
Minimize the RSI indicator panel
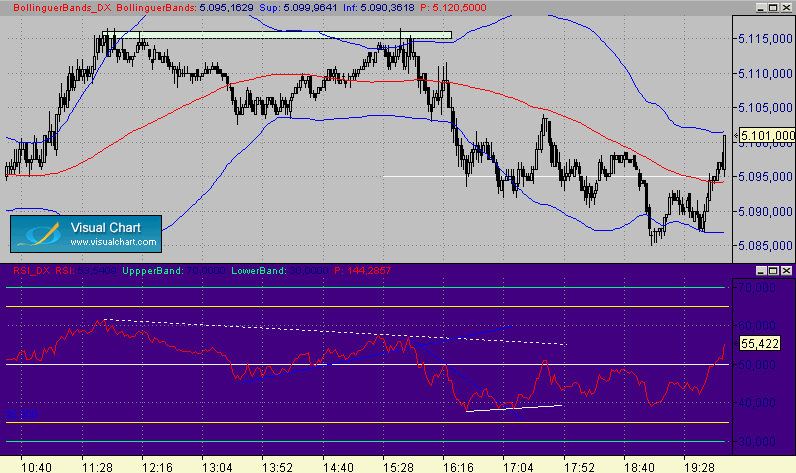[x=760, y=271]
